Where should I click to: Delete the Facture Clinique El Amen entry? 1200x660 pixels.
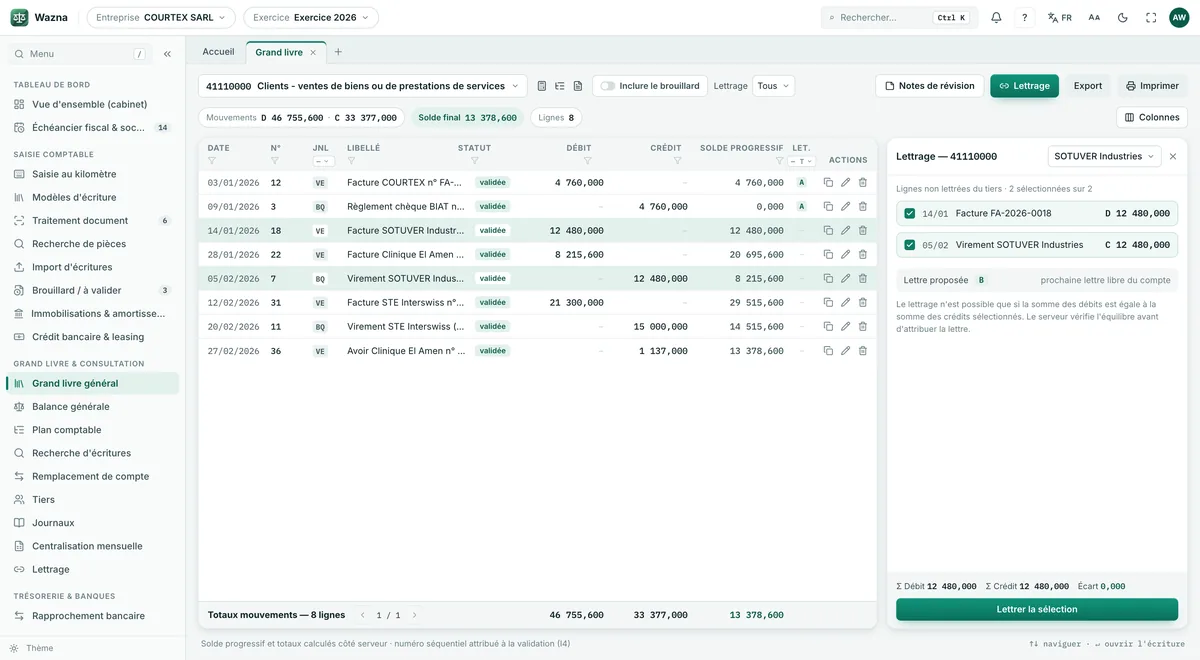tap(863, 255)
